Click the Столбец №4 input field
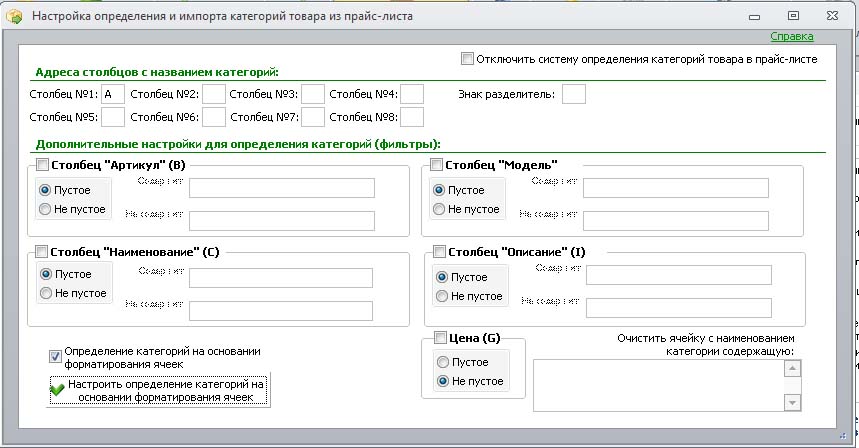The image size is (859, 448). click(x=412, y=94)
